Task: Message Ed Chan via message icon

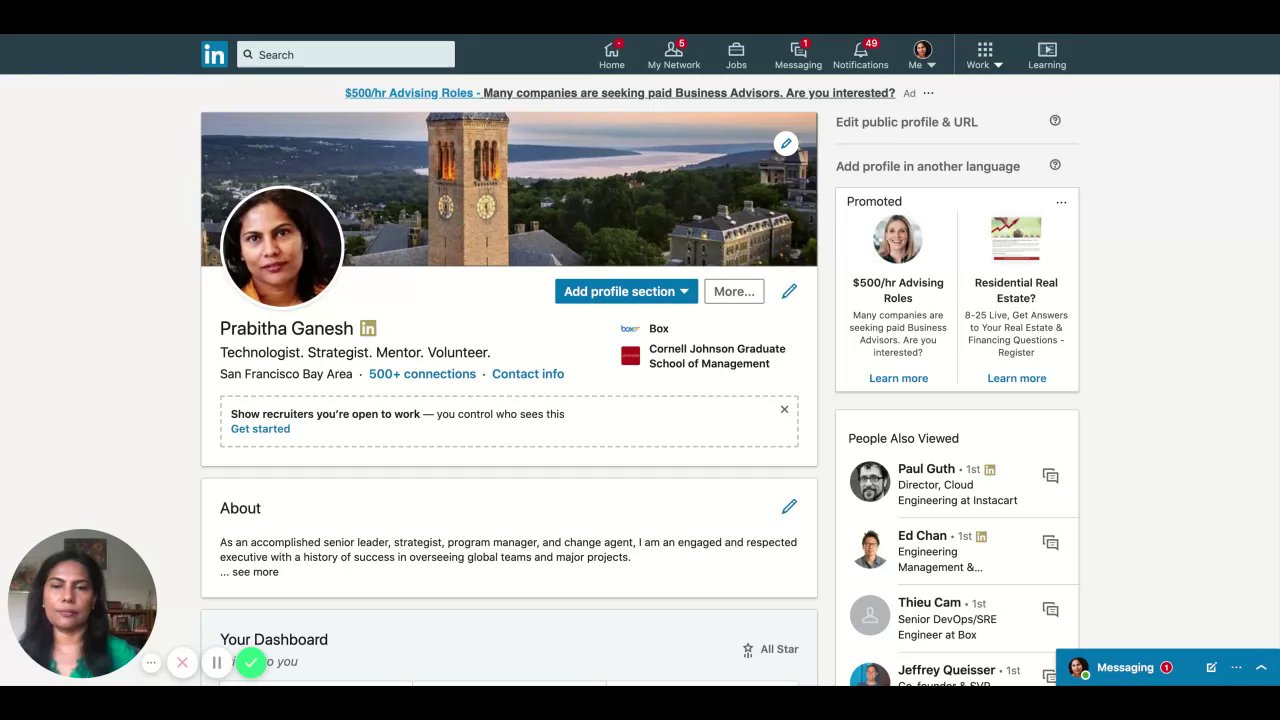Action: 1050,543
